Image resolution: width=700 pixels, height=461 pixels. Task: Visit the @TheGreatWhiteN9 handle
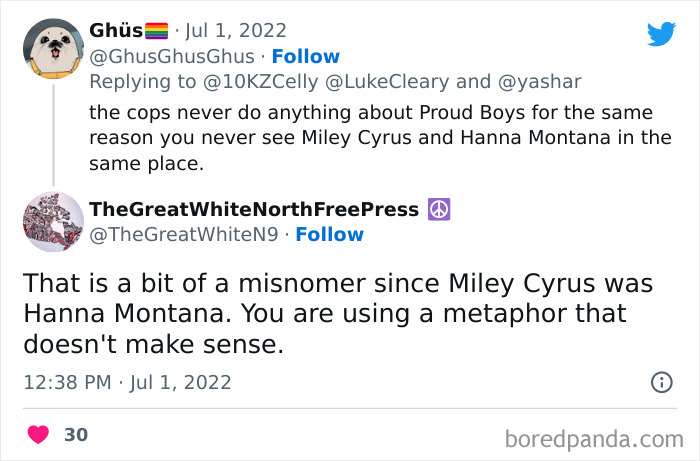(182, 235)
